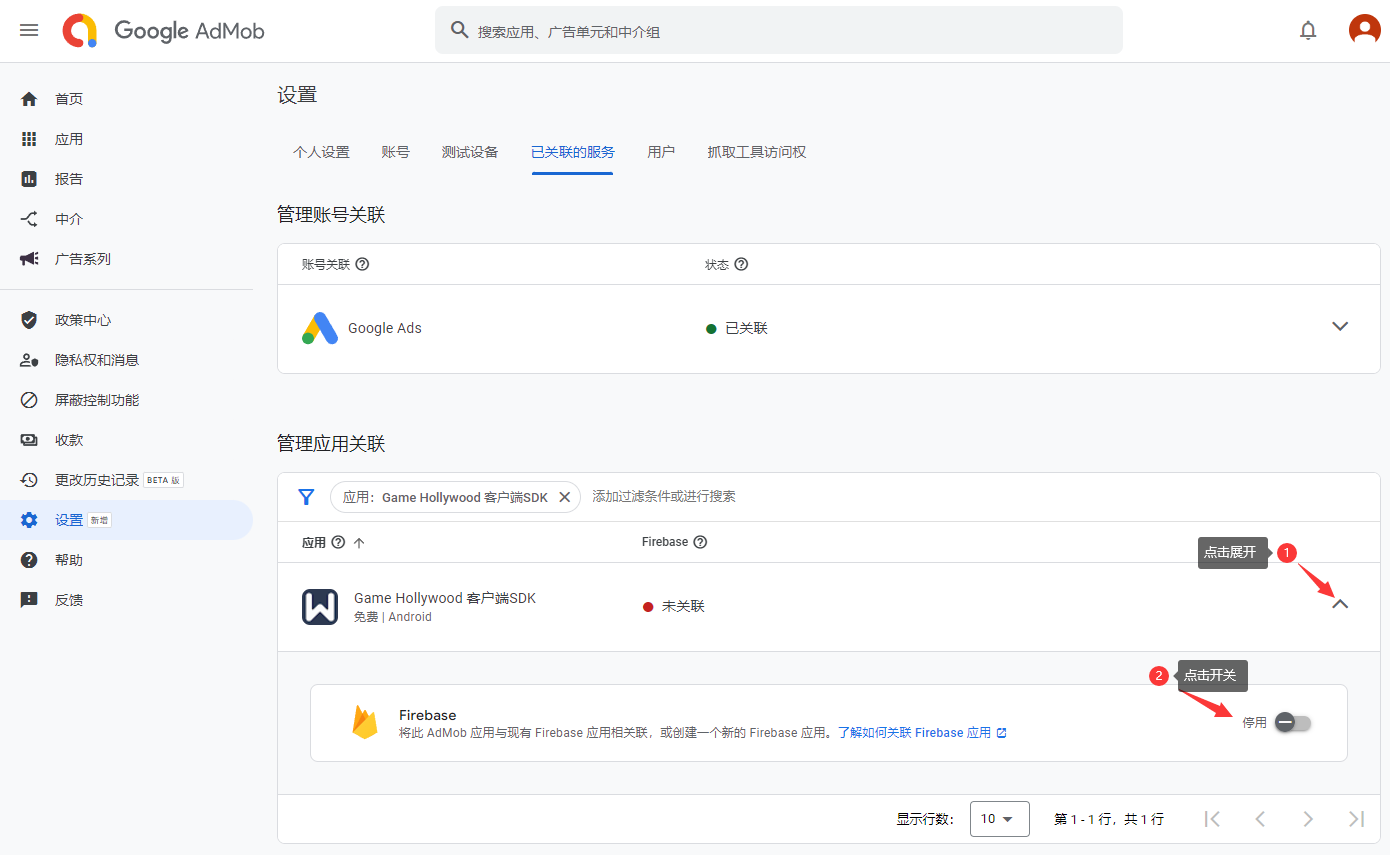The height and width of the screenshot is (855, 1390).
Task: Open the hamburger main menu
Action: [x=29, y=31]
